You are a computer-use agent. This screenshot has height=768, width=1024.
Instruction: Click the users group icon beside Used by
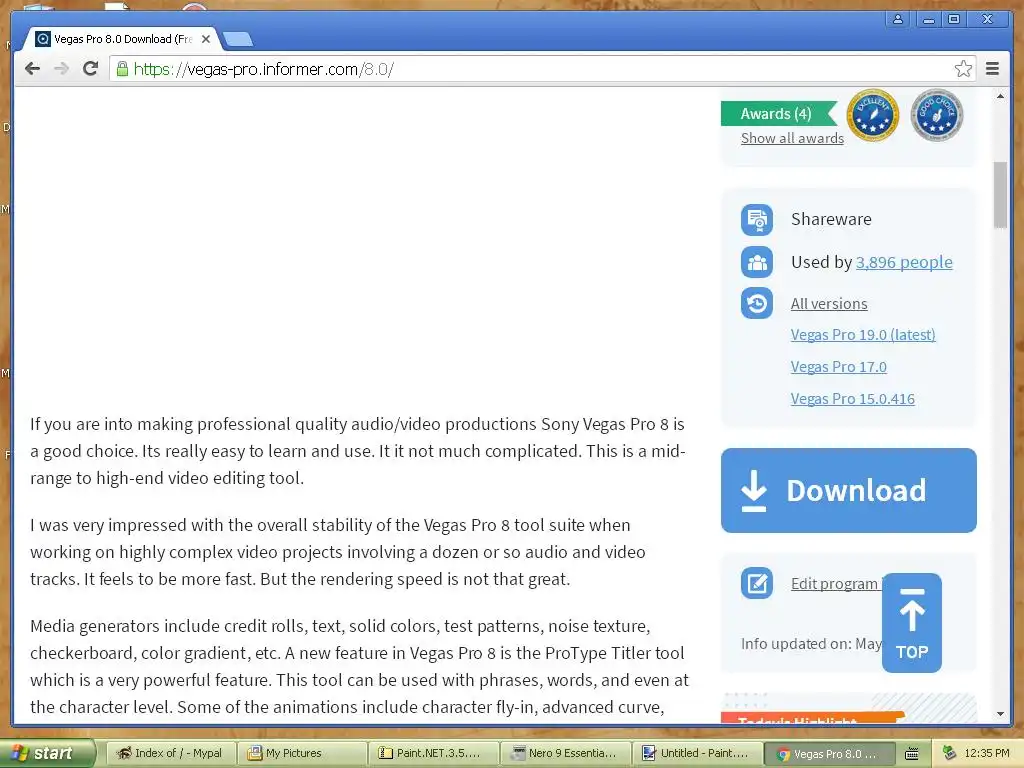[757, 263]
